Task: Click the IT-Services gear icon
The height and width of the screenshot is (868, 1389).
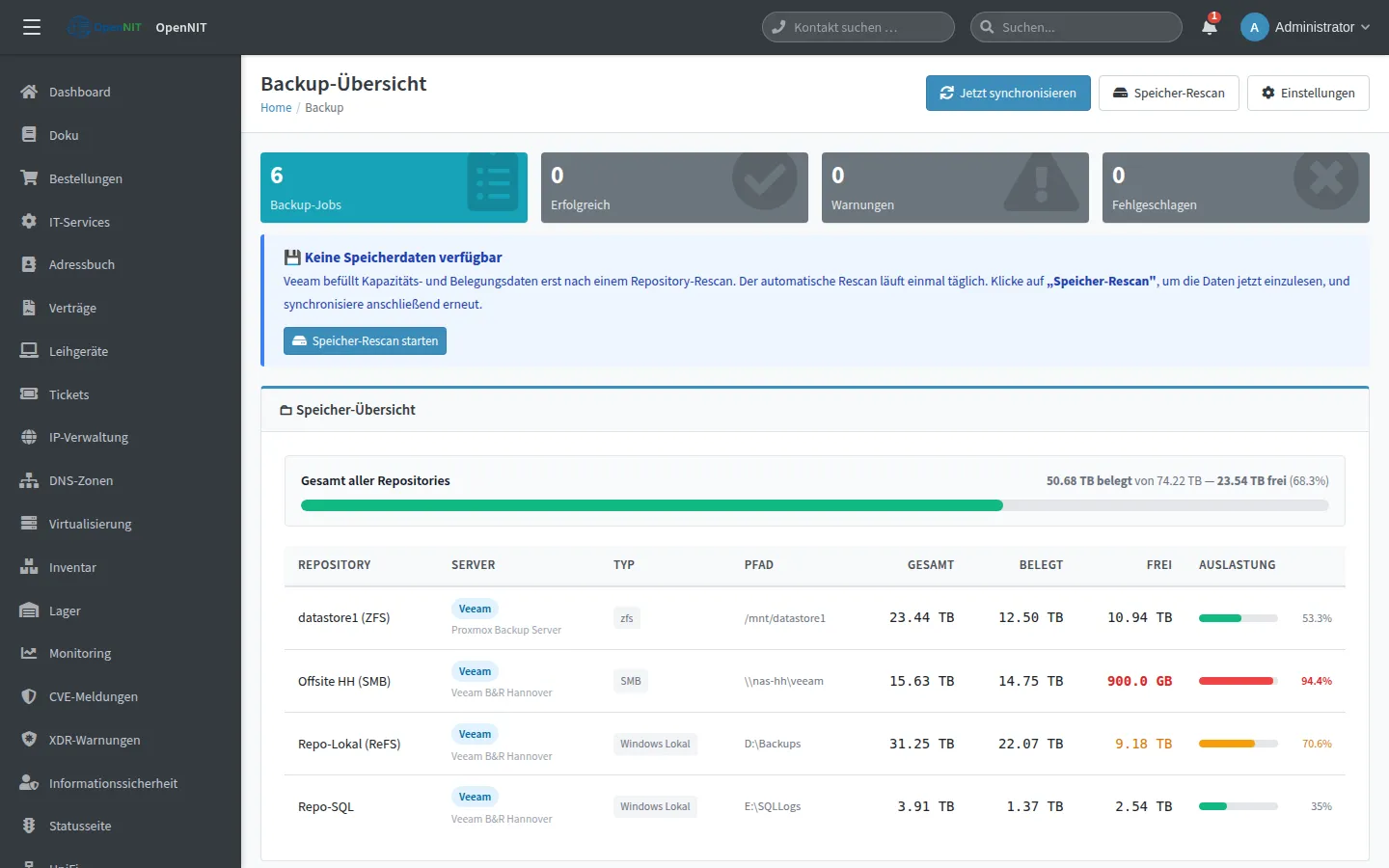Action: (x=29, y=222)
